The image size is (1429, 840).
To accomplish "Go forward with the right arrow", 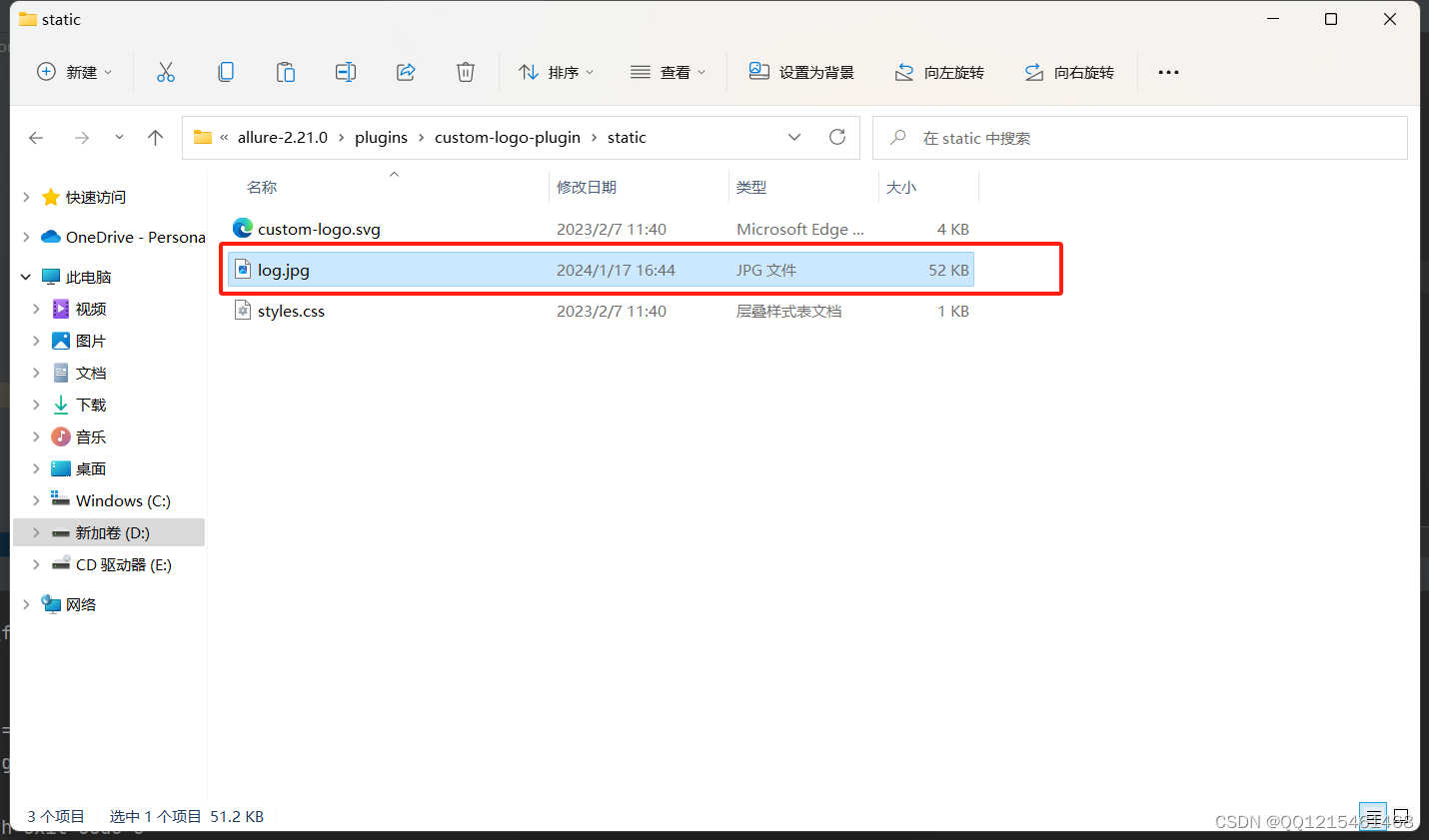I will pos(82,138).
